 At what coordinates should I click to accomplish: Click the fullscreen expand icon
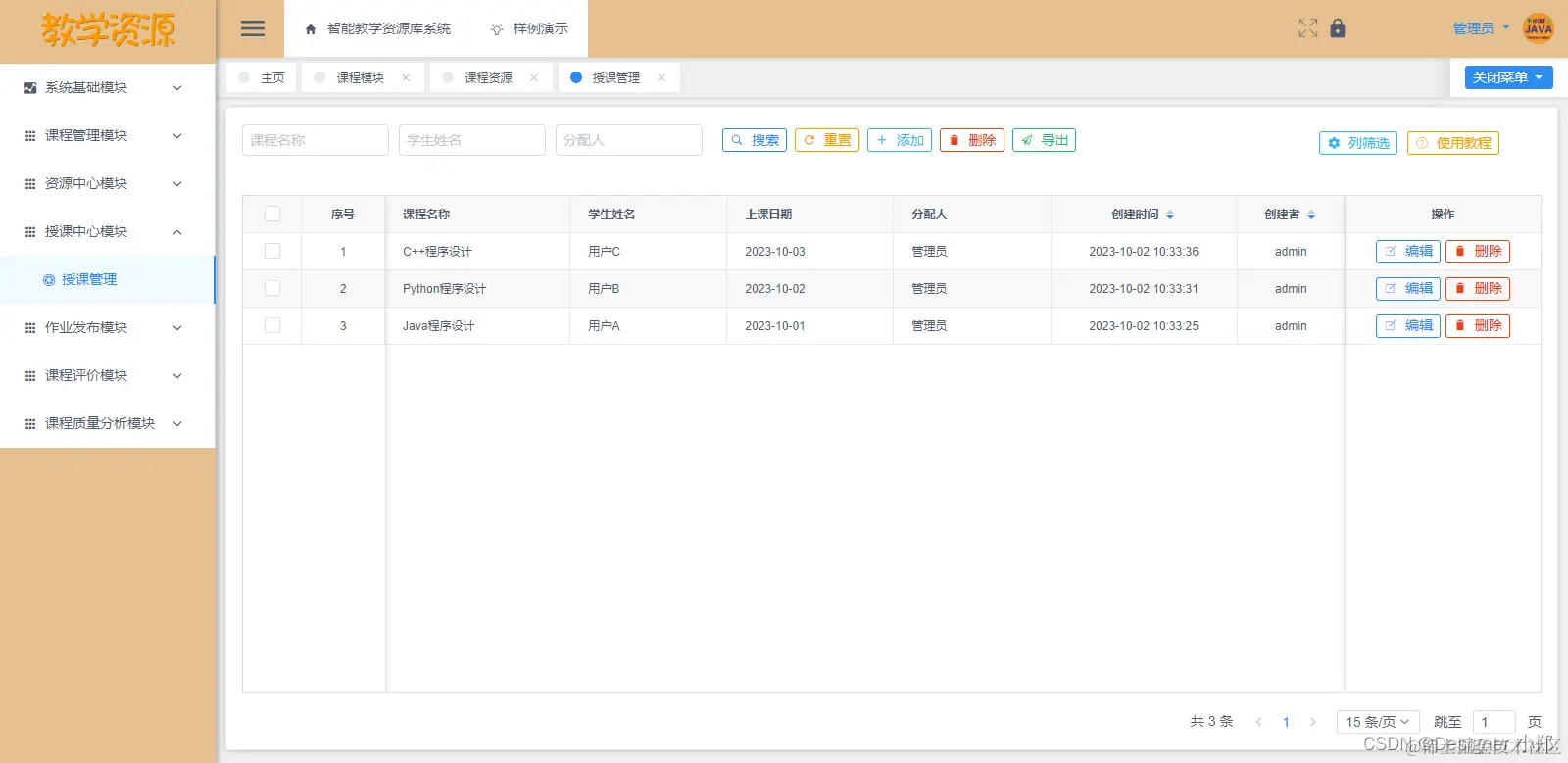(1308, 28)
